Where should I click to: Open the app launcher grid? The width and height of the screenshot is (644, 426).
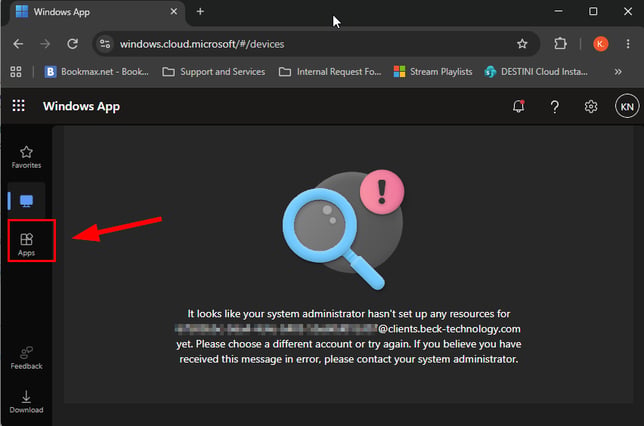(18, 106)
